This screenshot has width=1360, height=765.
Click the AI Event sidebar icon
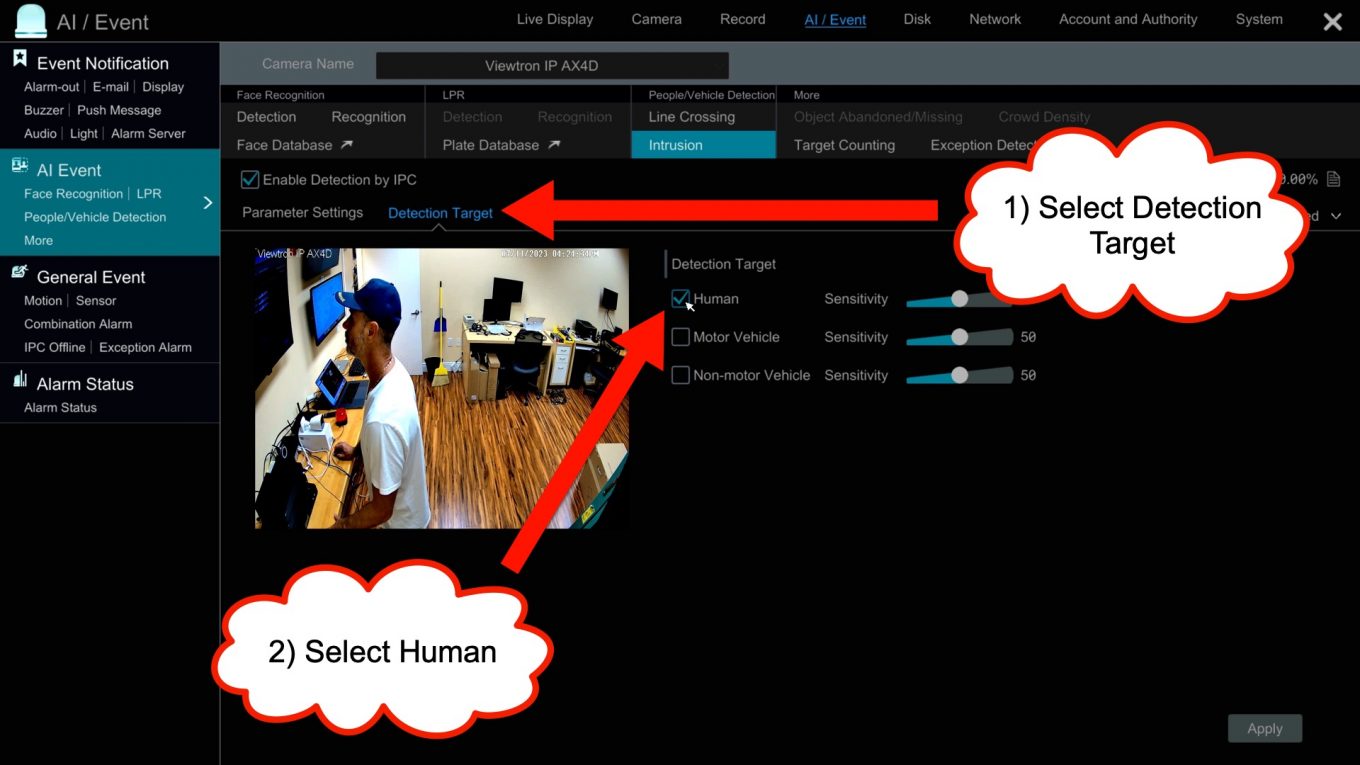(x=20, y=167)
